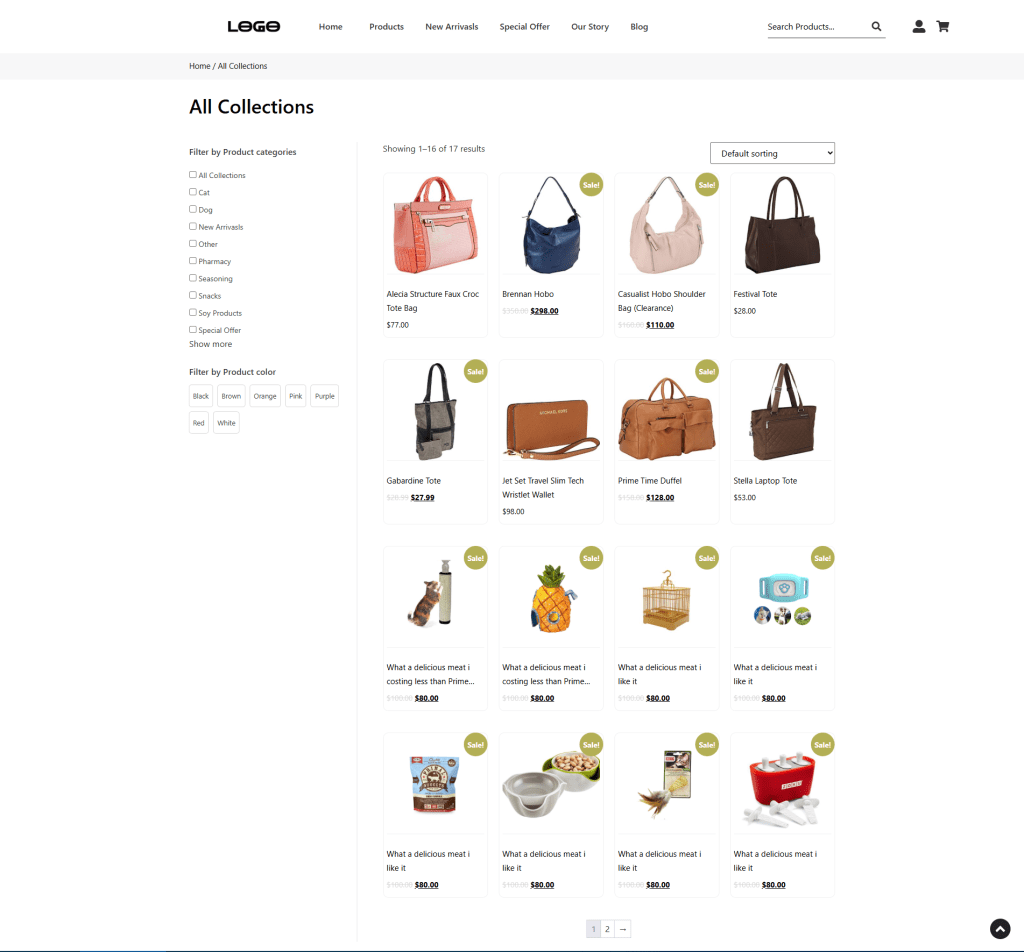Click the site logo
This screenshot has width=1024, height=952.
[253, 27]
